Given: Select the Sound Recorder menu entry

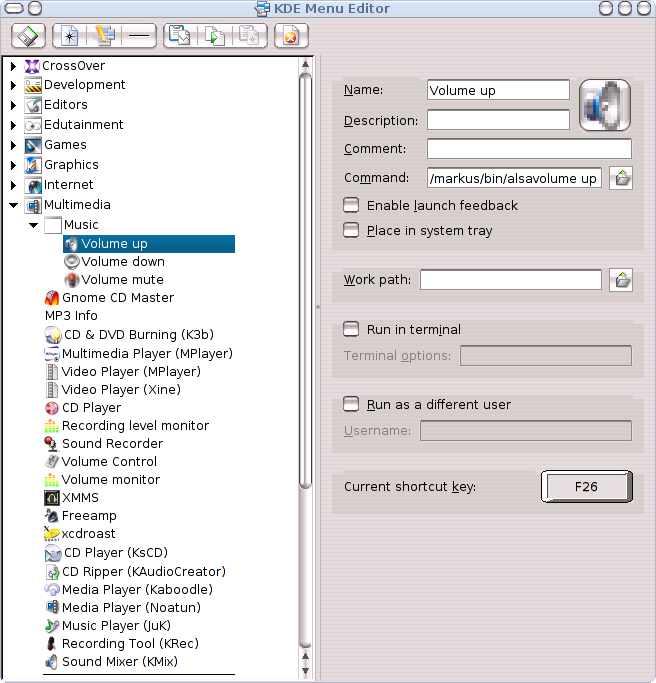Looking at the screenshot, I should point(112,444).
